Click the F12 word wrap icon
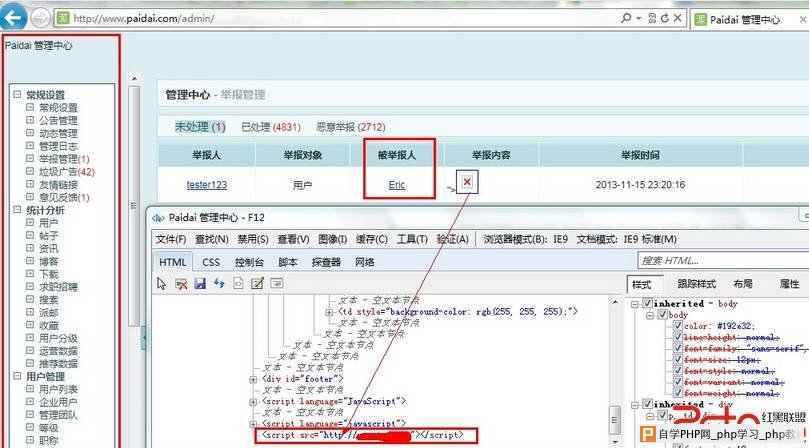 tap(277, 283)
